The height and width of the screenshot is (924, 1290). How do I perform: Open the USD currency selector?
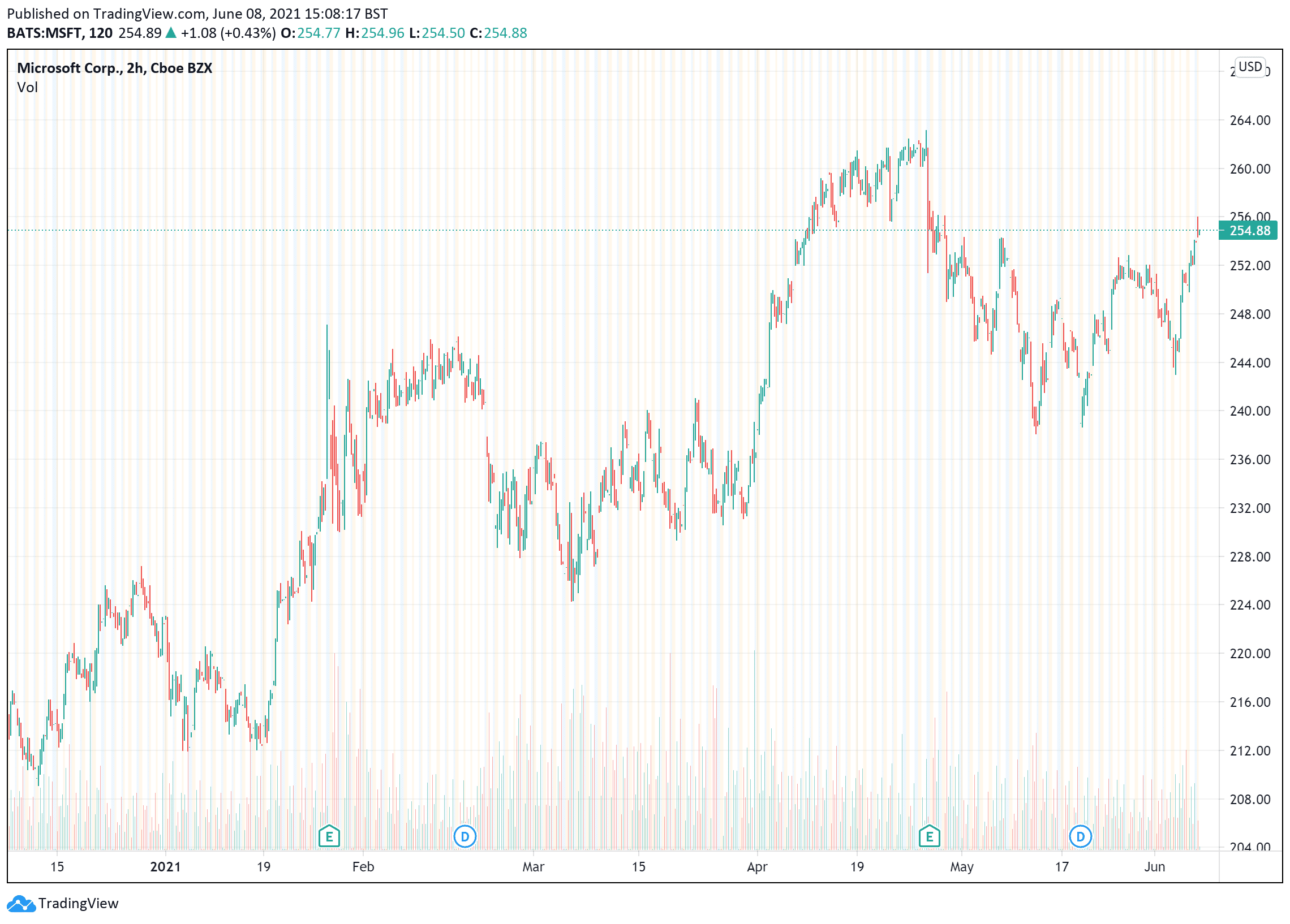tap(1250, 67)
